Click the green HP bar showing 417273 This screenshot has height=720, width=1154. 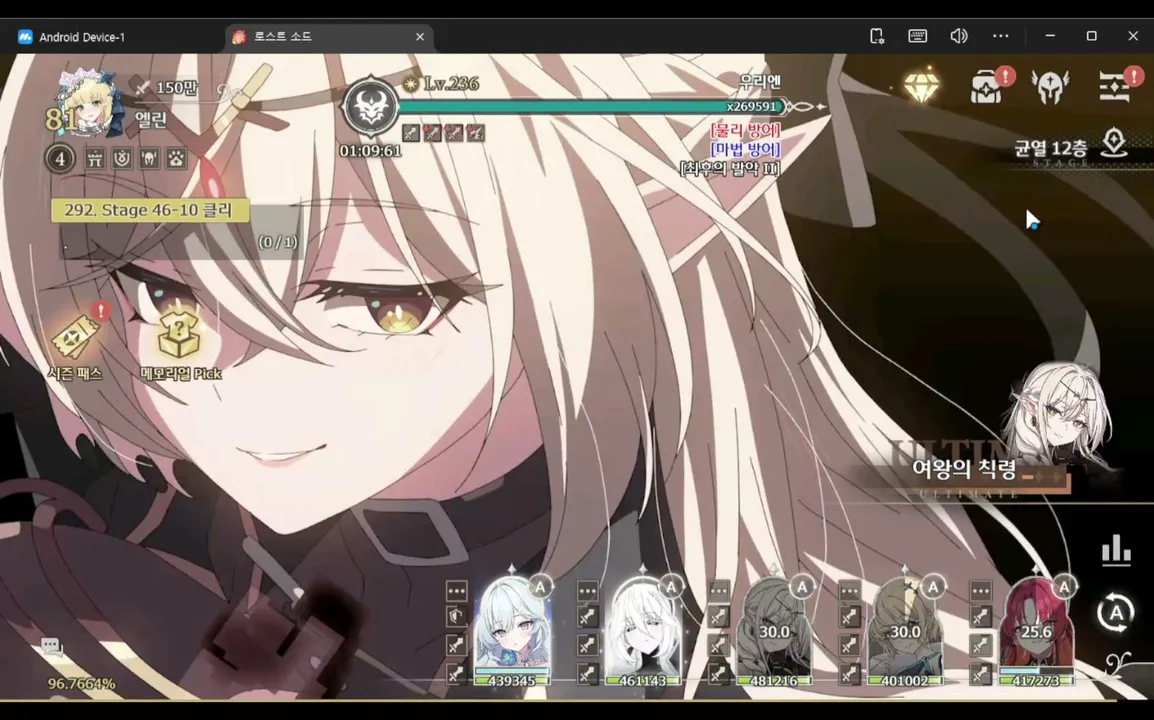click(1036, 680)
